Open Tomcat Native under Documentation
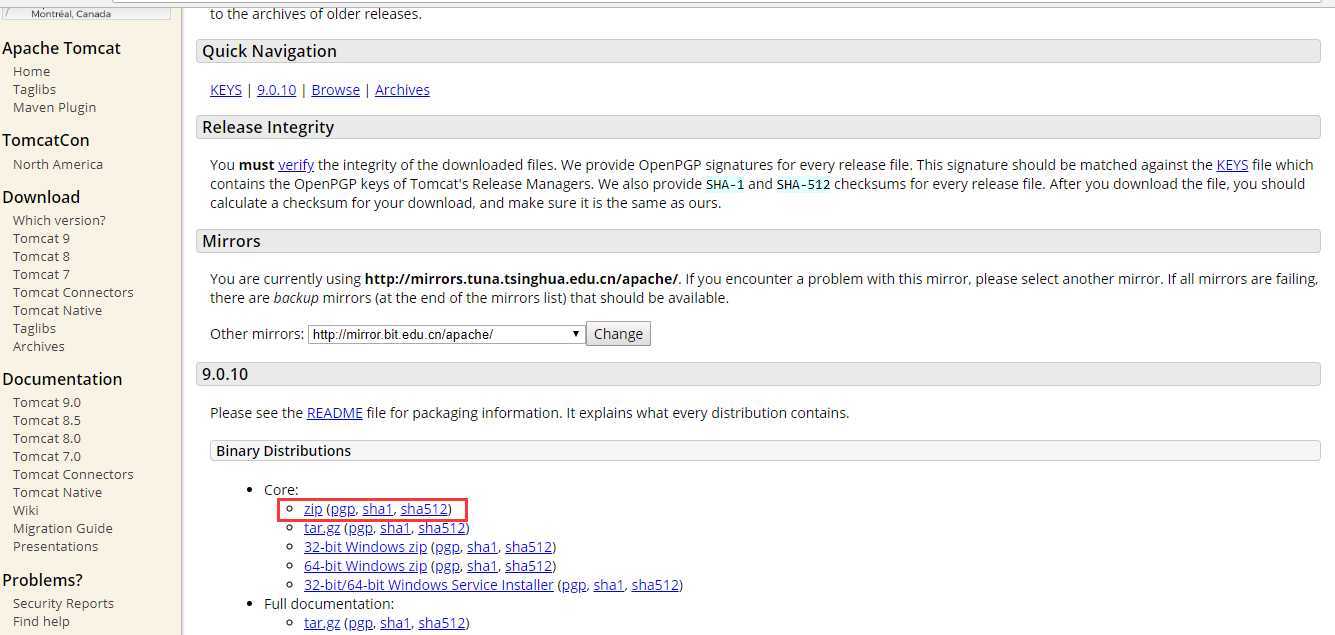Screen dimensions: 1335x635 coord(57,492)
